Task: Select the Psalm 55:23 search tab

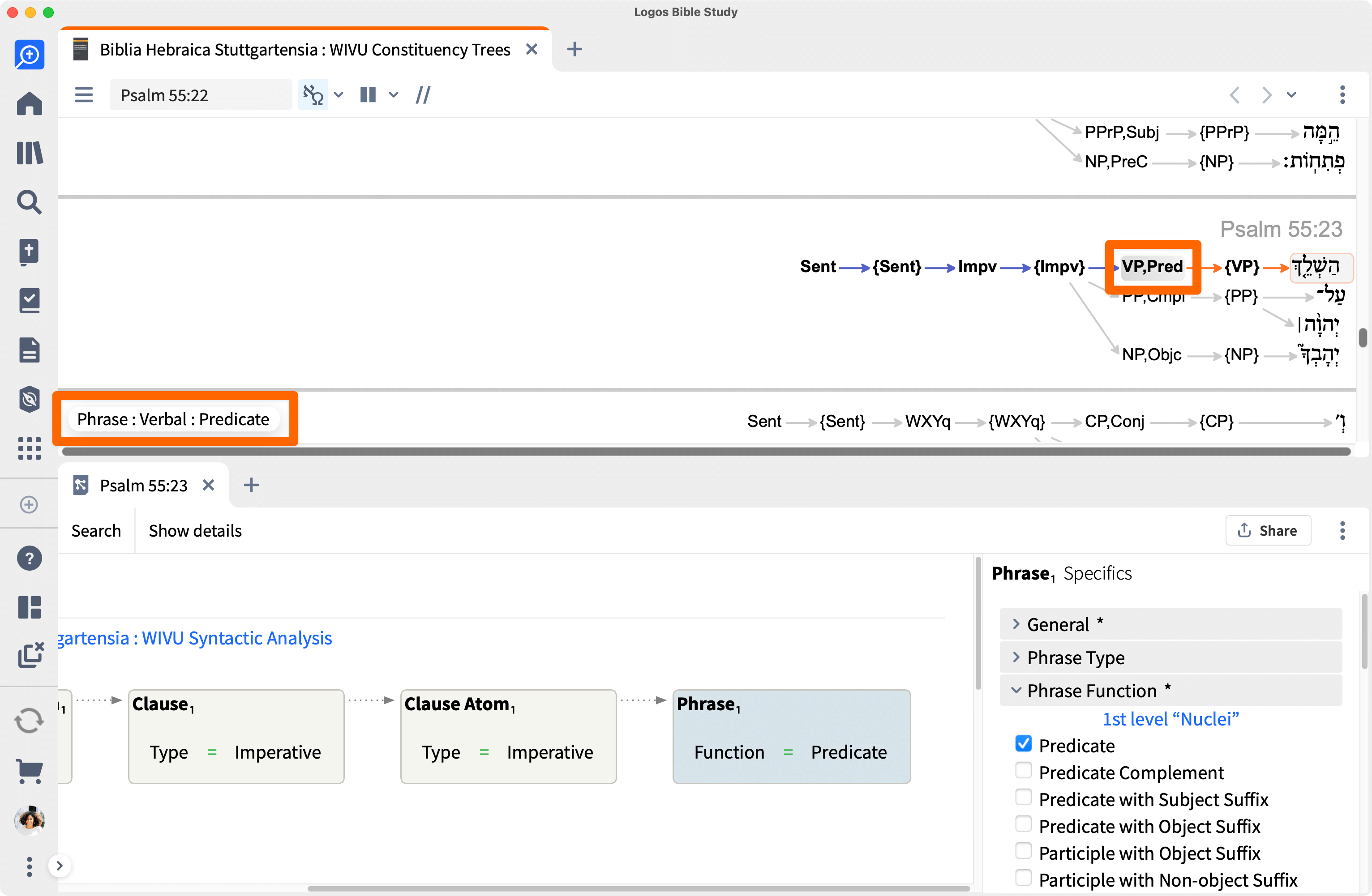Action: (x=144, y=486)
